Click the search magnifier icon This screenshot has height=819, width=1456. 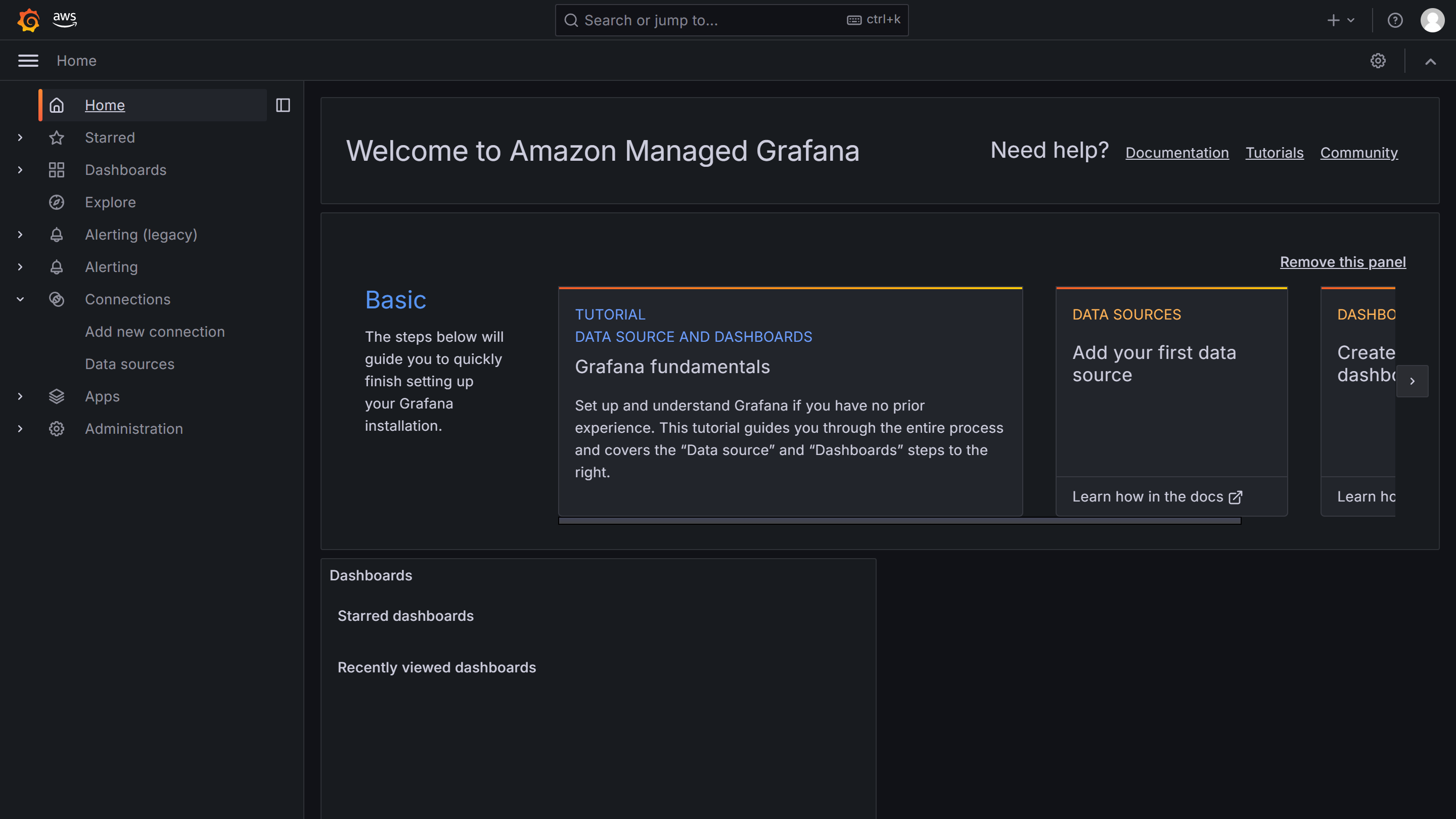(571, 20)
